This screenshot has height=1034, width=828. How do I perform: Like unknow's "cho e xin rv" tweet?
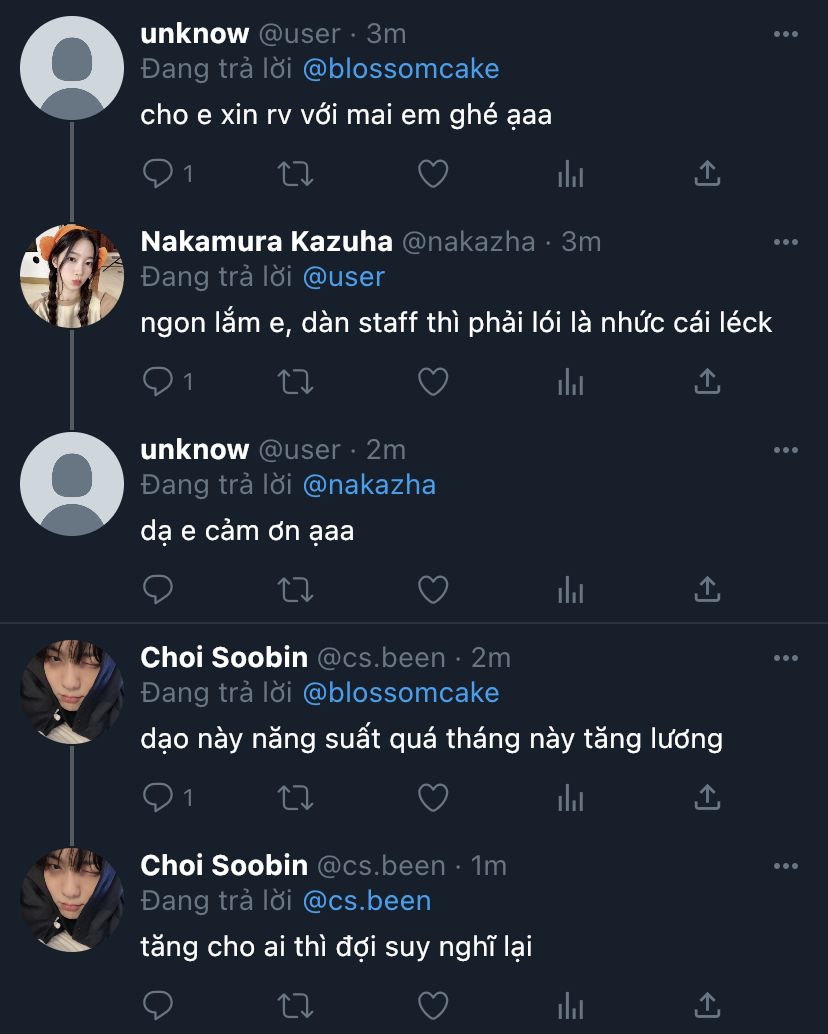click(x=432, y=174)
